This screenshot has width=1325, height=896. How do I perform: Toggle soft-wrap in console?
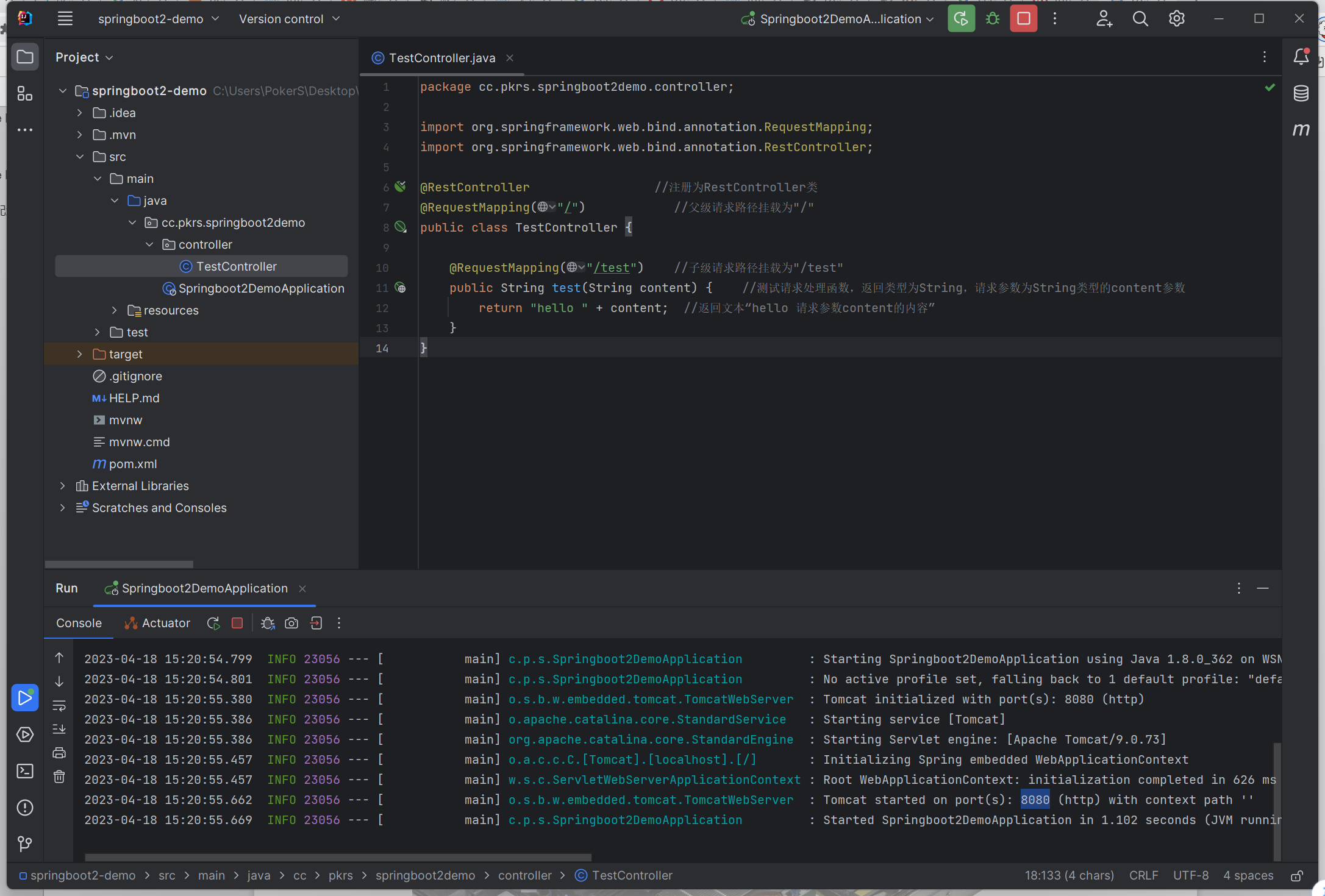59,705
